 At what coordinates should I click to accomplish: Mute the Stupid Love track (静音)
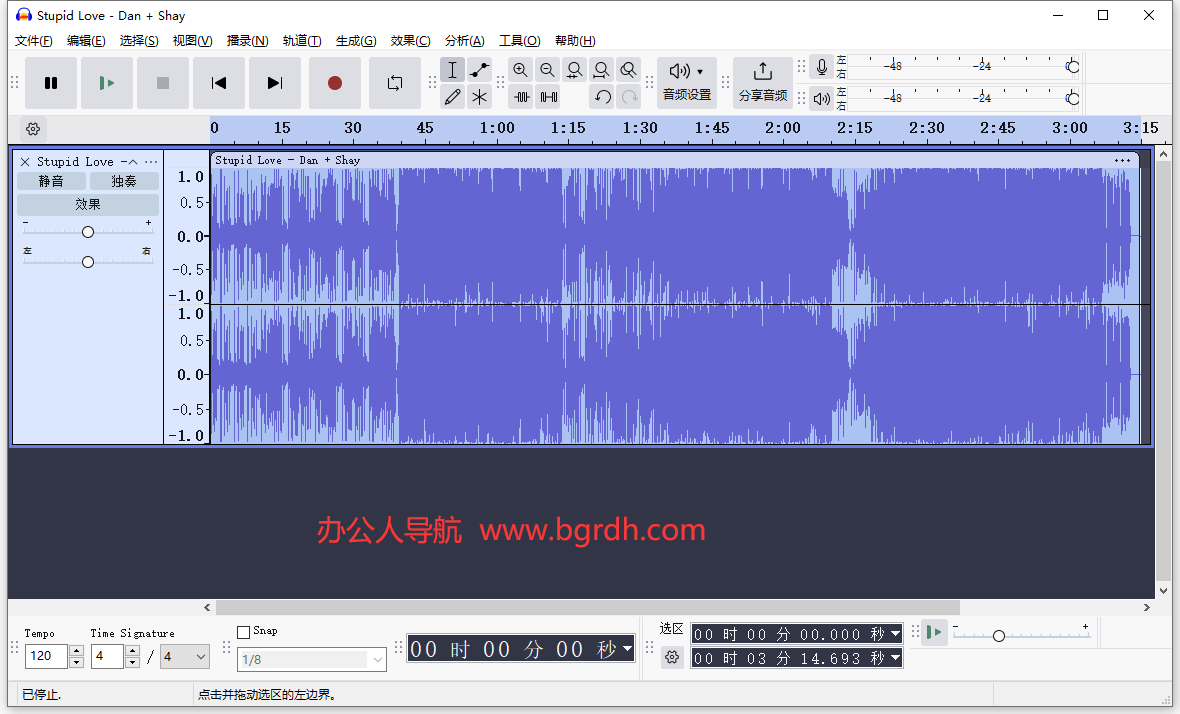(51, 181)
